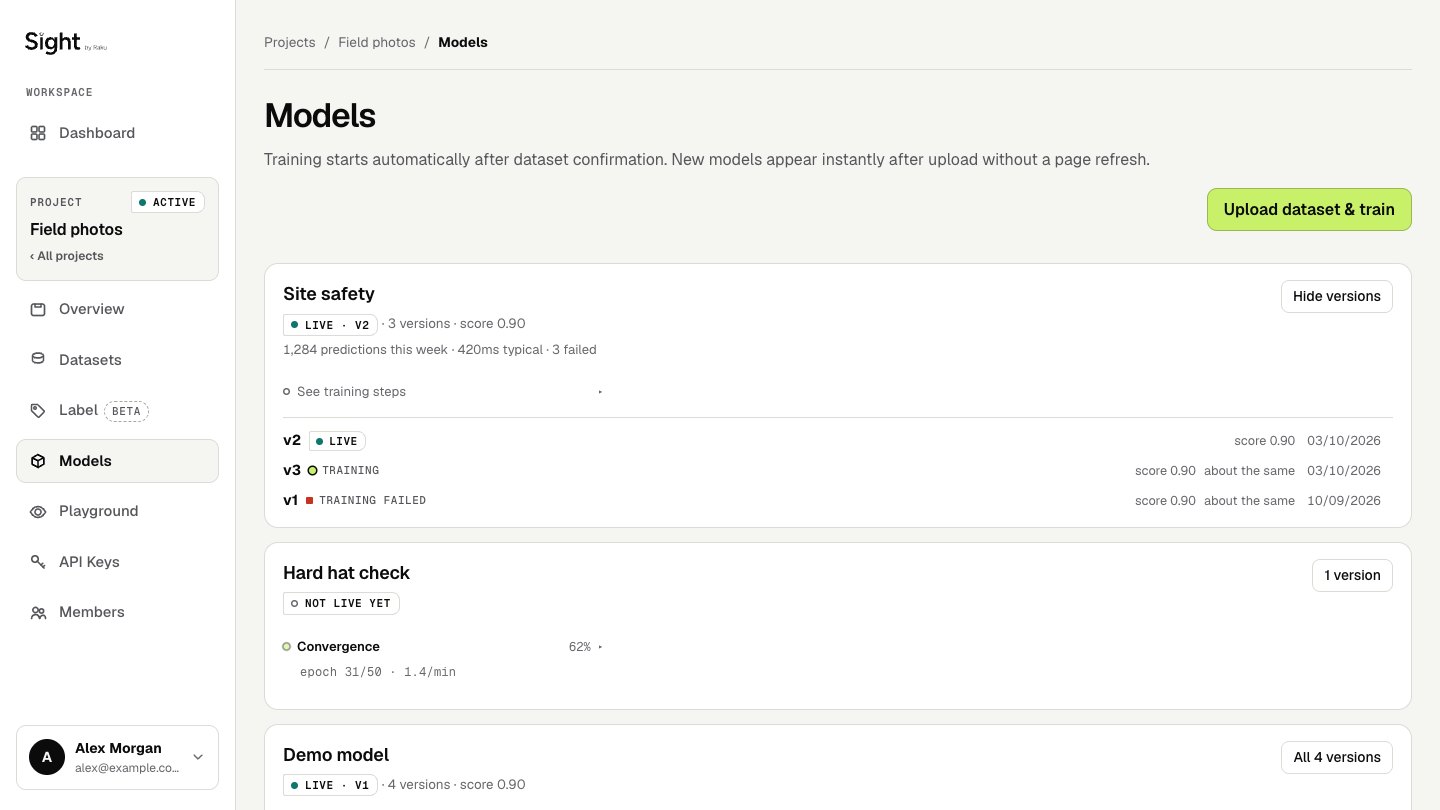
Task: Open the Dashboard page
Action: [117, 133]
